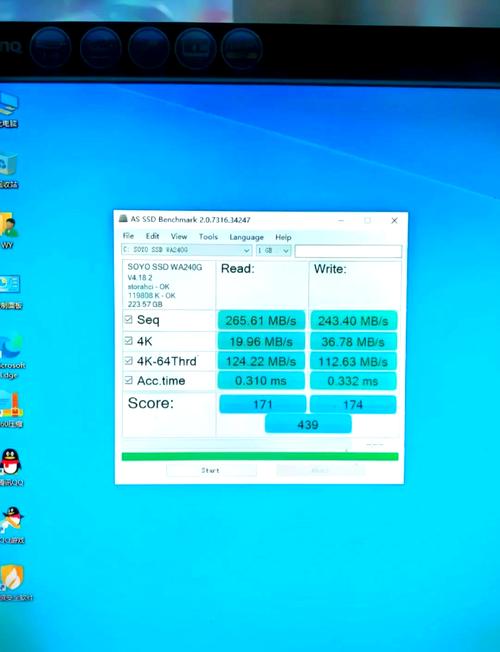Screen dimensions: 500x652
Task: Click the read access time 0.310 ms
Action: pyautogui.click(x=261, y=380)
